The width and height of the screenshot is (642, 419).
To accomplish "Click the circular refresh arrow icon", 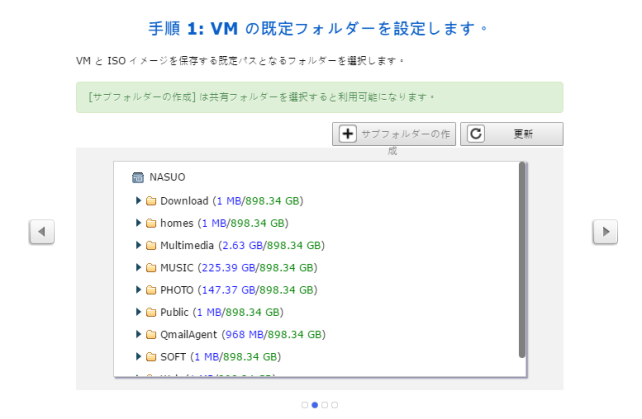I will click(476, 134).
